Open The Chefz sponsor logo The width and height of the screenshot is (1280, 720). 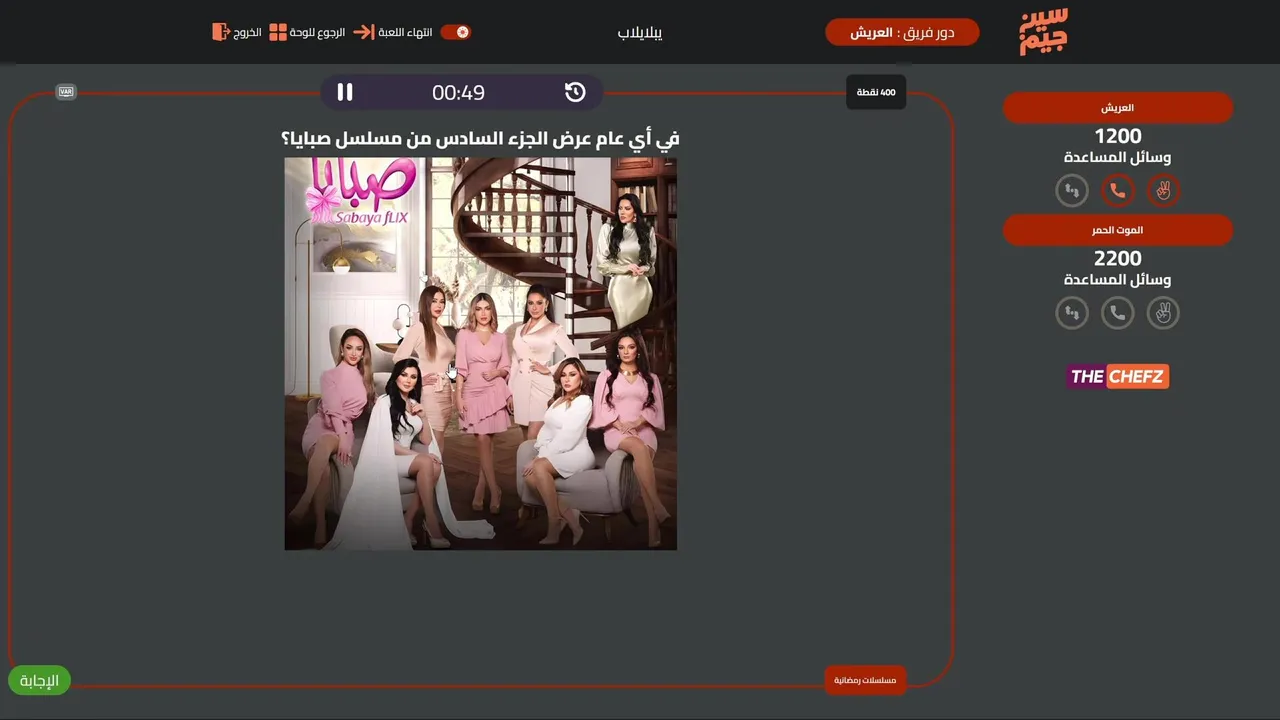1118,376
